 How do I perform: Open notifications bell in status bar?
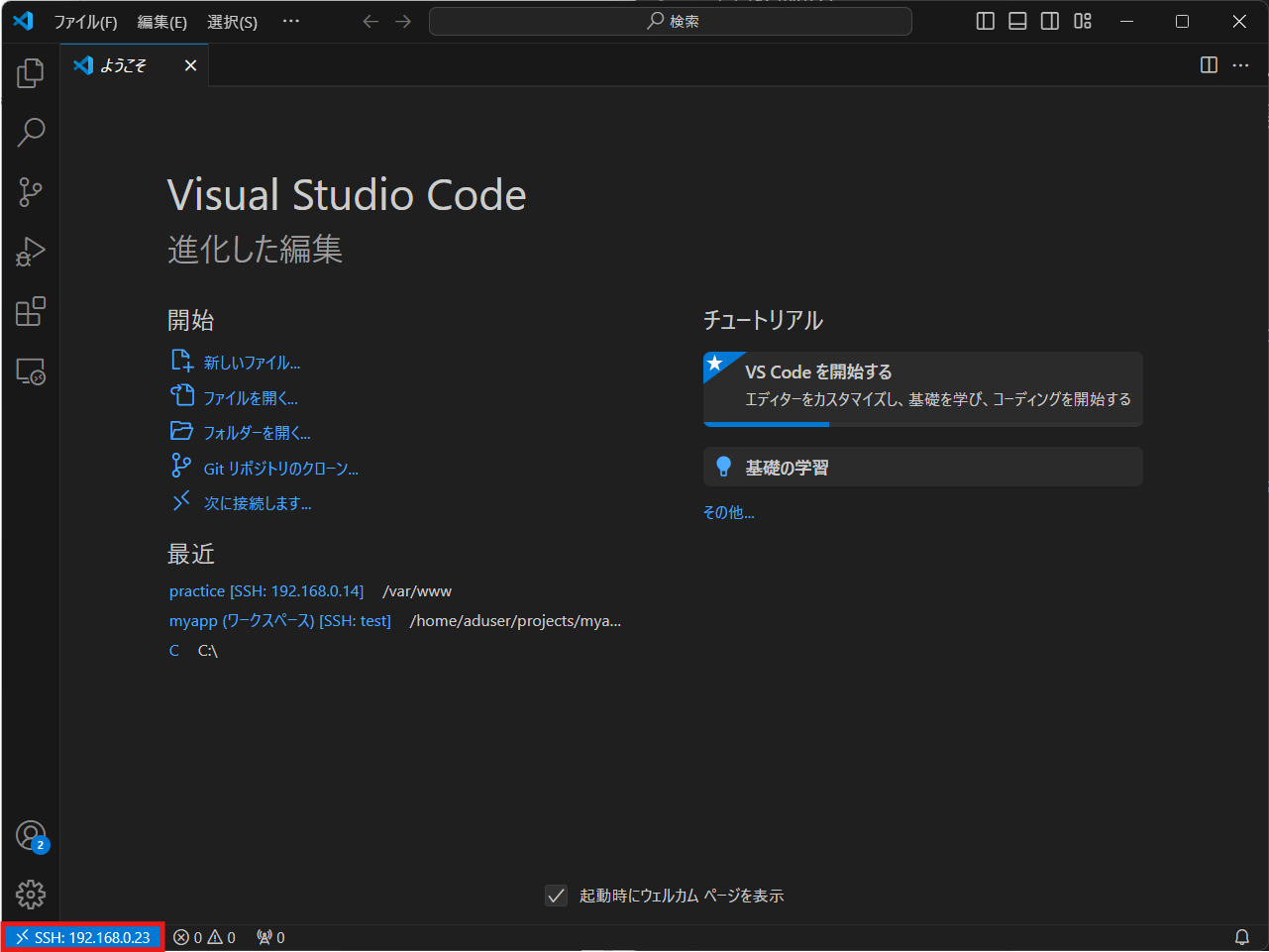coord(1241,937)
